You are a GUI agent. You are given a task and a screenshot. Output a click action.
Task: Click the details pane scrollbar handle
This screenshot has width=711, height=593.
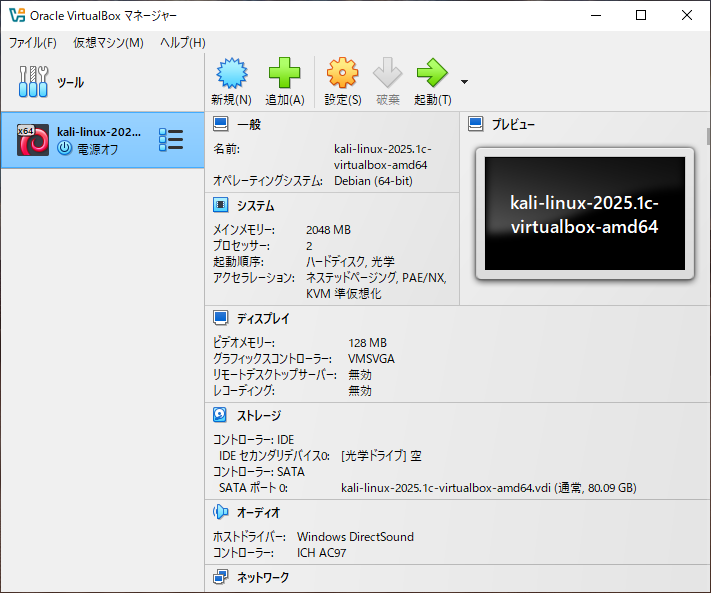pyautogui.click(x=708, y=136)
